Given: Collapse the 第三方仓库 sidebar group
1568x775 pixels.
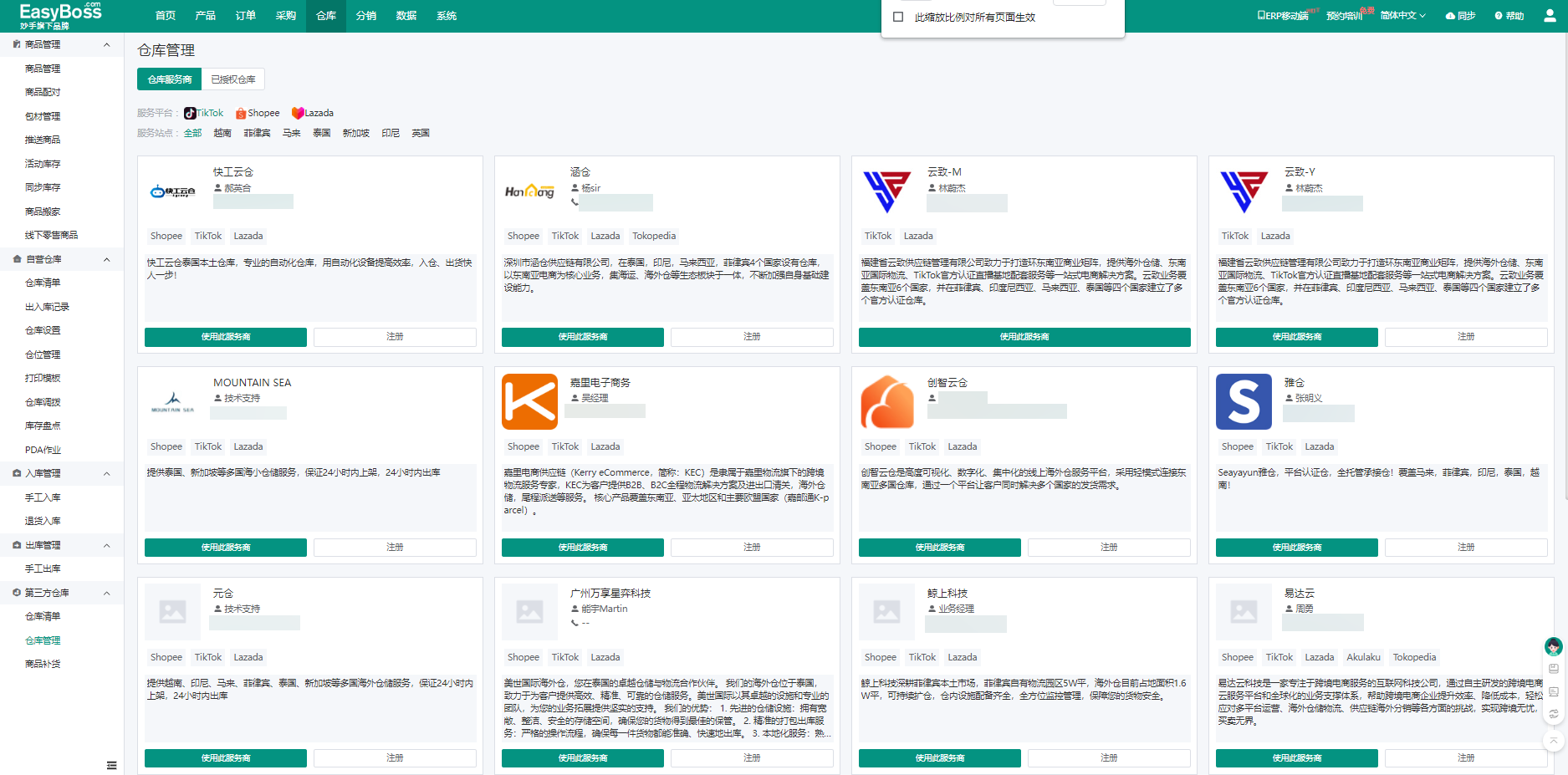Looking at the screenshot, I should pos(106,593).
